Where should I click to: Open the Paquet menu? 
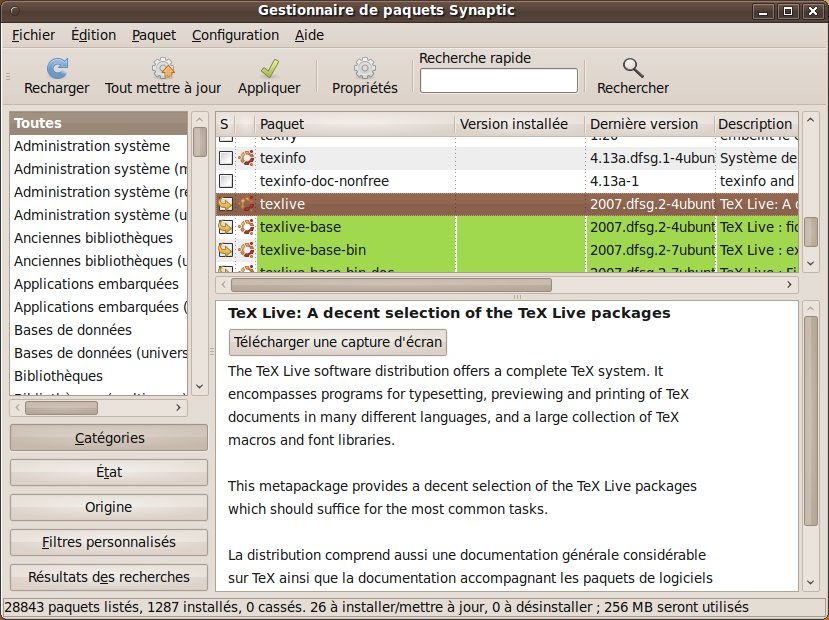pyautogui.click(x=154, y=35)
